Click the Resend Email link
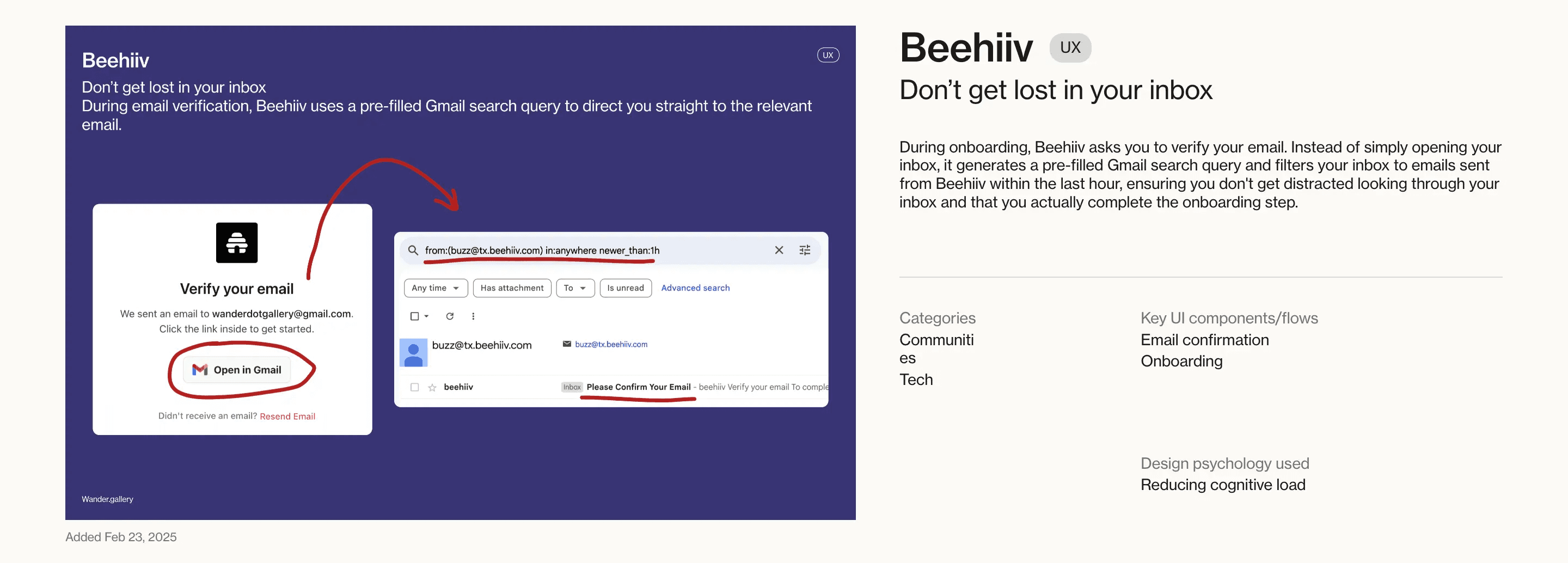Viewport: 1568px width, 563px height. point(287,417)
